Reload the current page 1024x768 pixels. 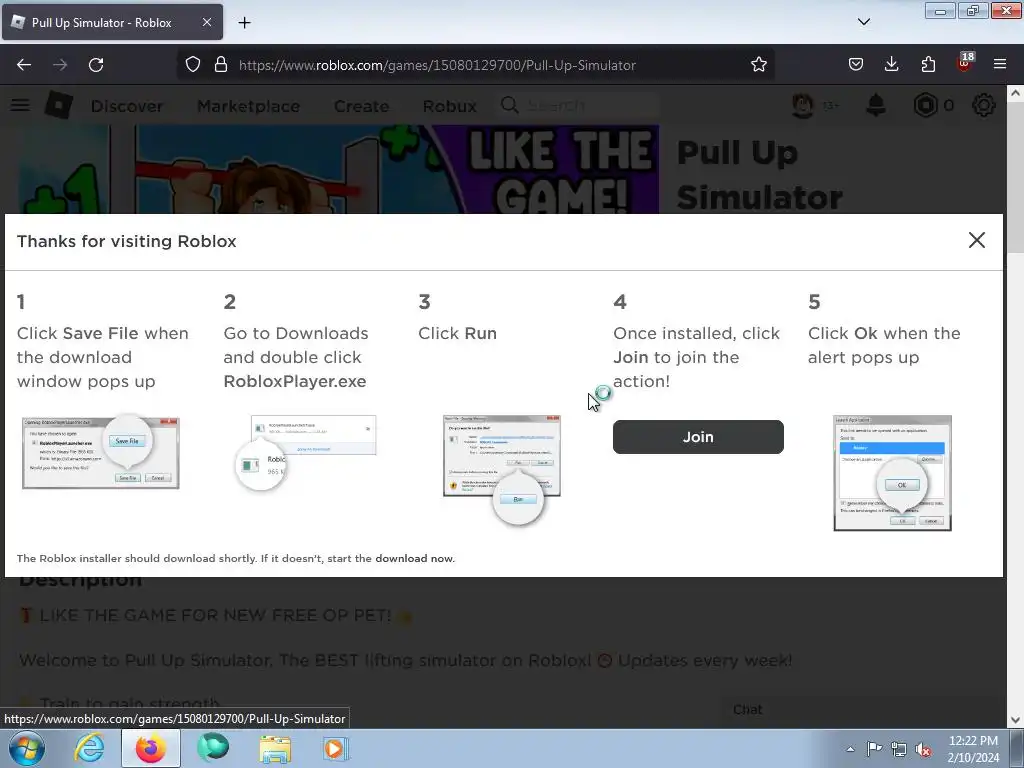(x=96, y=65)
